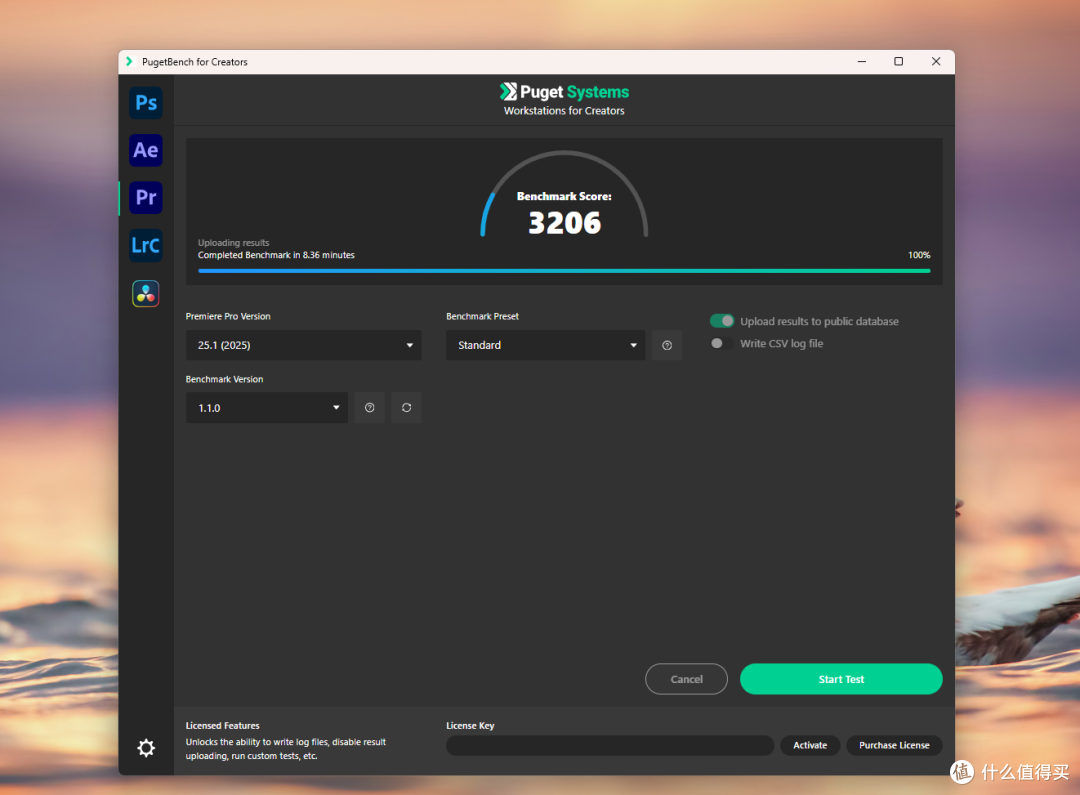Click the benchmark progress bar
The height and width of the screenshot is (795, 1080).
[564, 271]
